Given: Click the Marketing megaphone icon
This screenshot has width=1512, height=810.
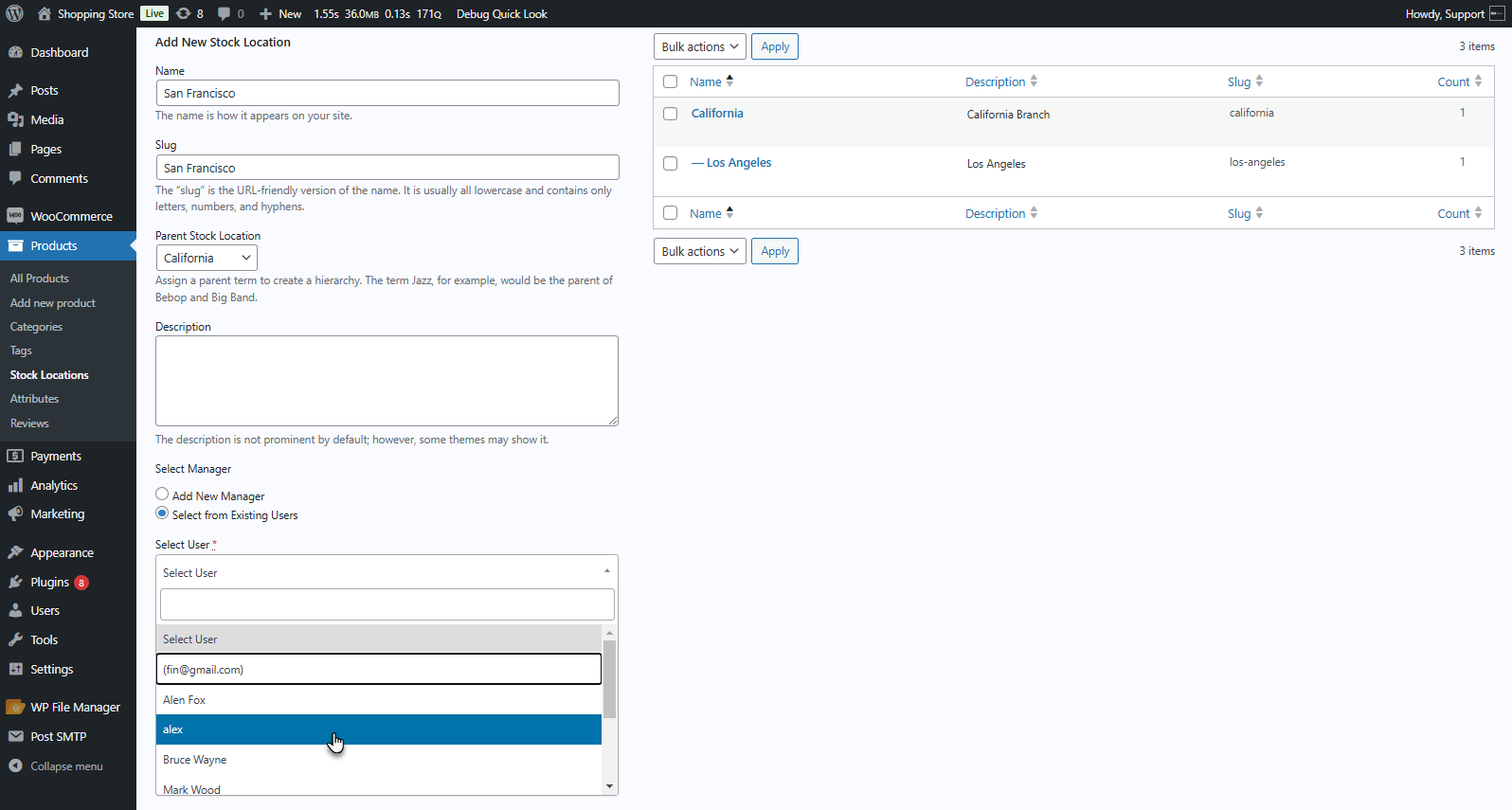Looking at the screenshot, I should 15,513.
